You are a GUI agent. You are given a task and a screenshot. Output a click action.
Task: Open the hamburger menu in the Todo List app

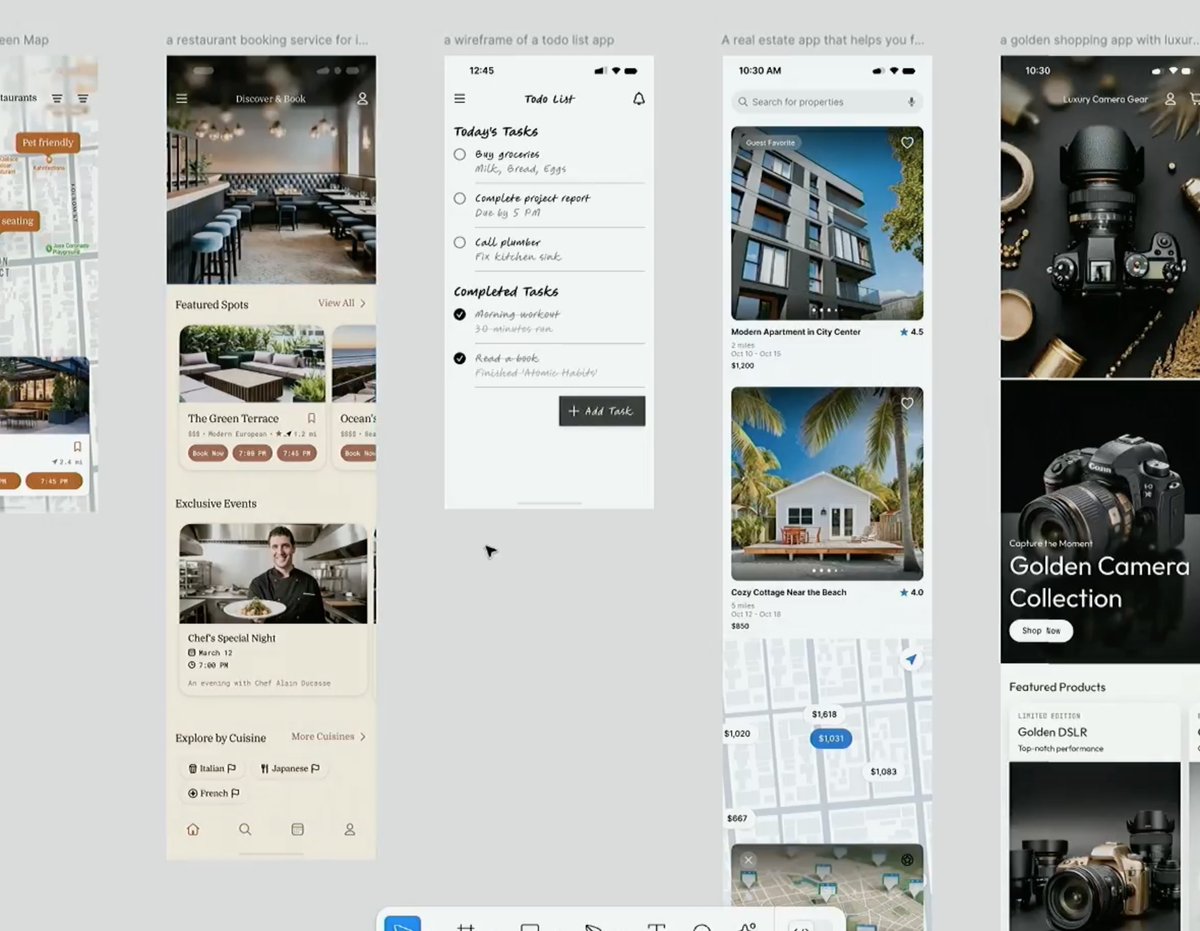coord(459,99)
